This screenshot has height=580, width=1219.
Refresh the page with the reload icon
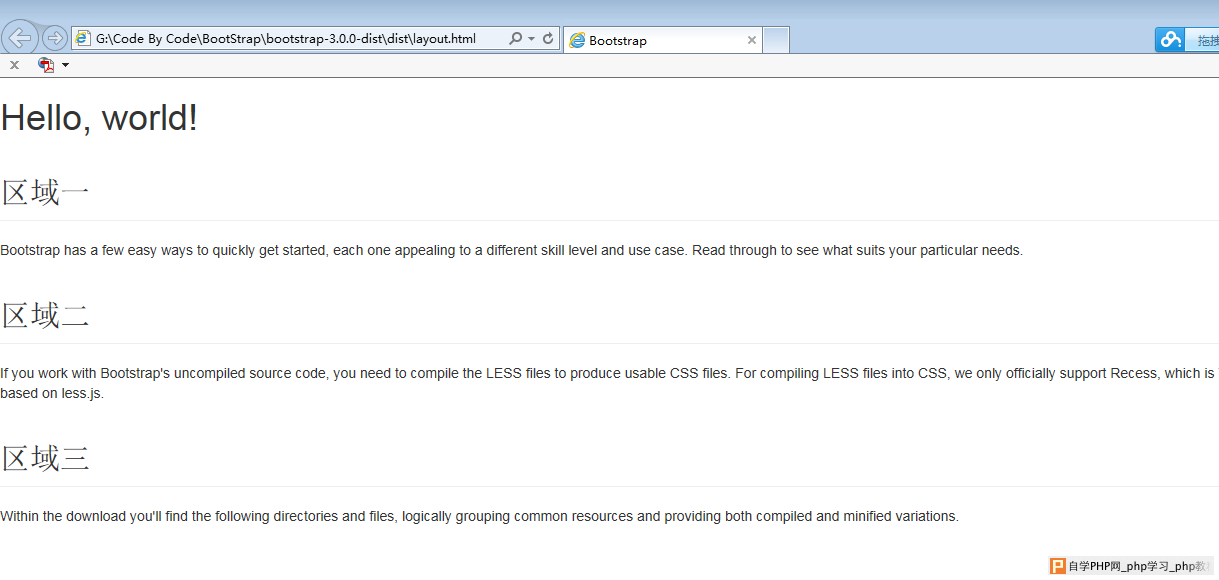[548, 39]
